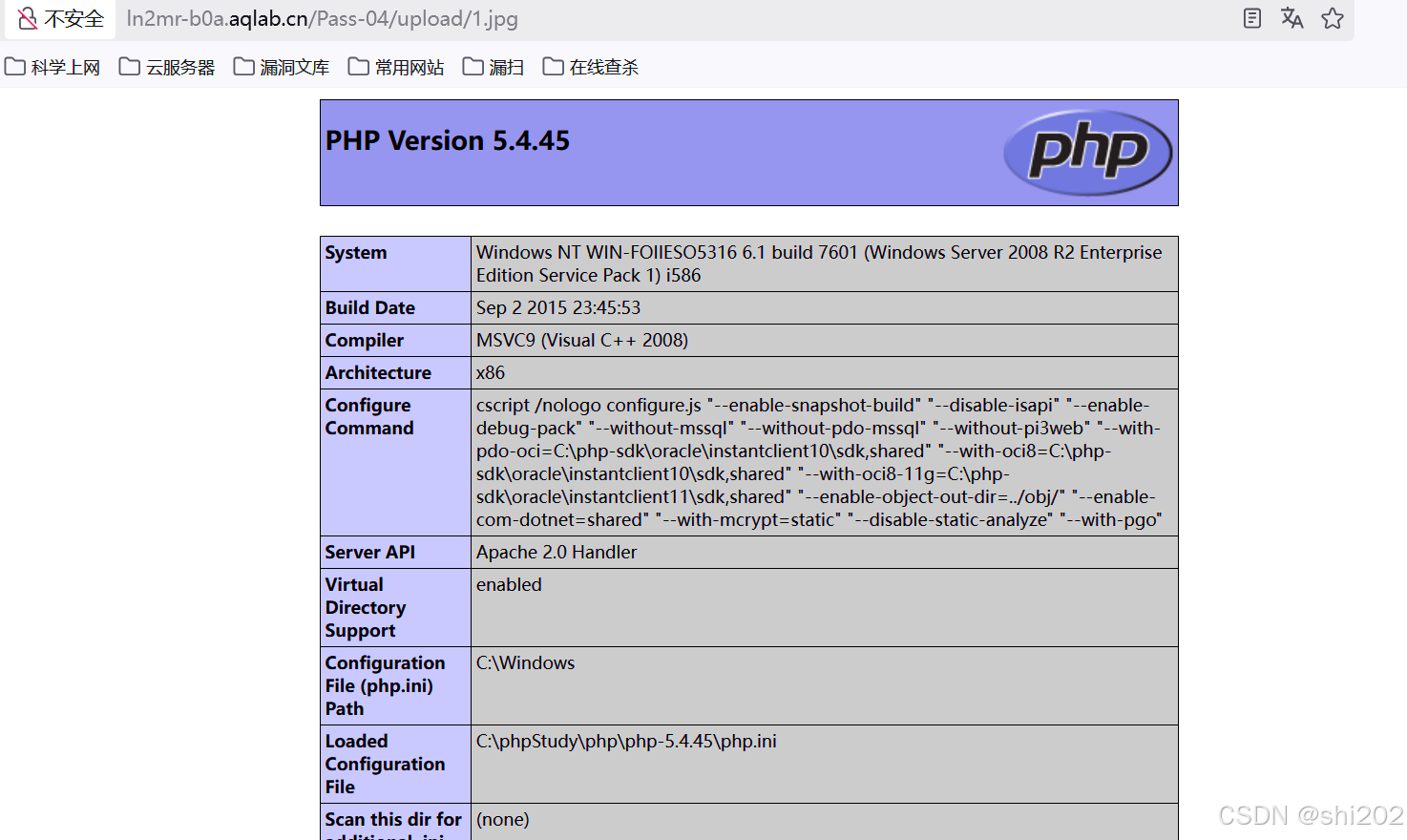Click the (none) value
This screenshot has width=1407, height=840.
tap(503, 819)
